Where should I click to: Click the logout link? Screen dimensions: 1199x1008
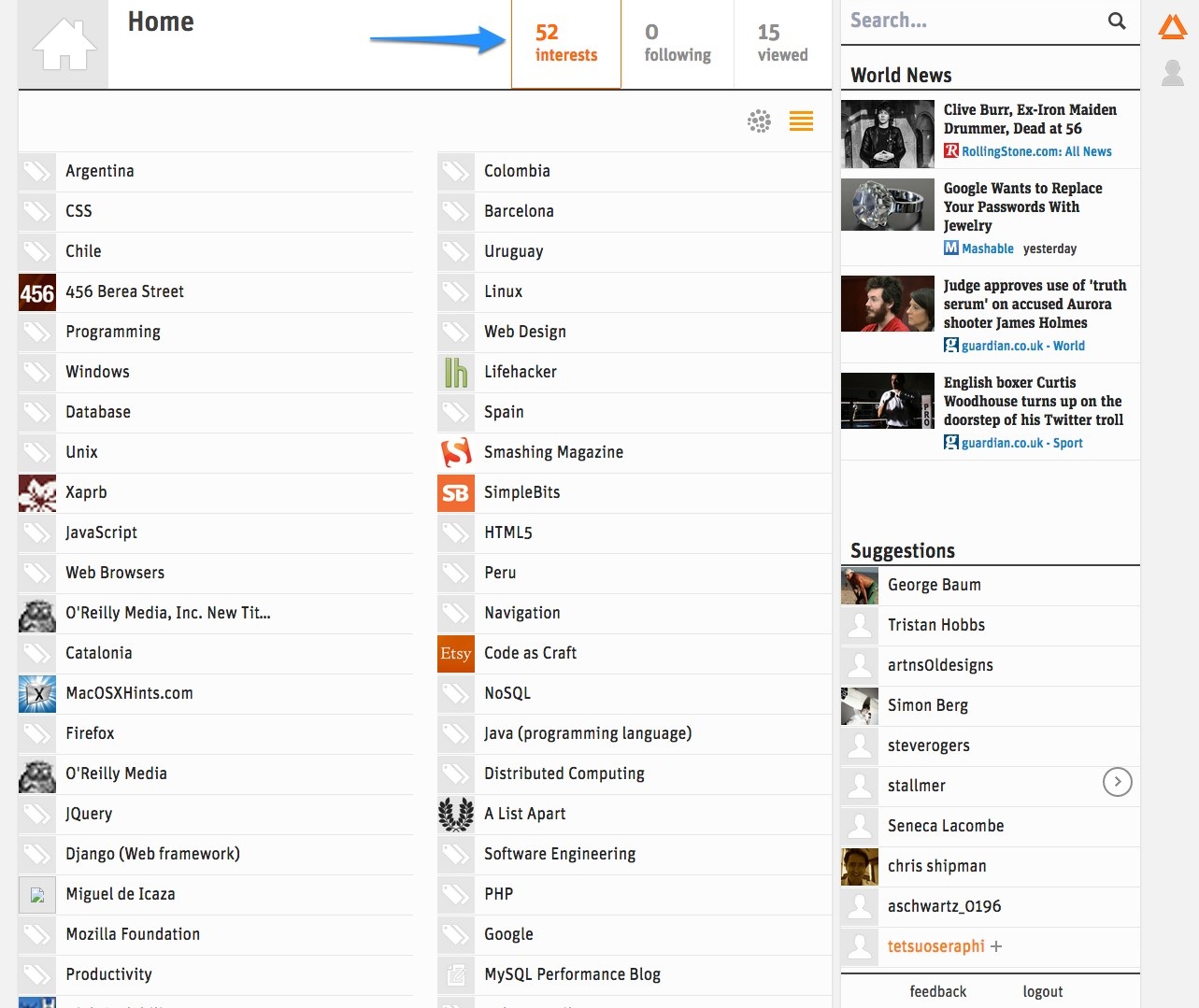pos(1043,992)
